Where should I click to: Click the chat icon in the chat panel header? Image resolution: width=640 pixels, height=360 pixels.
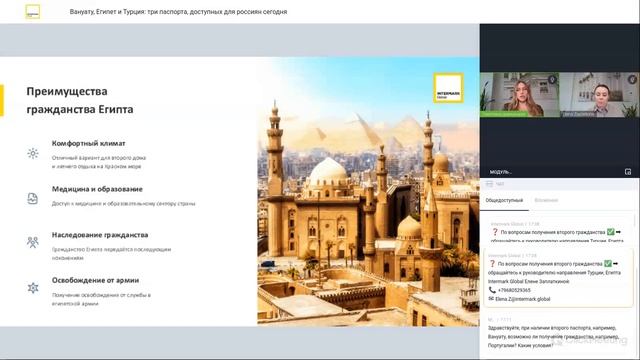tap(489, 184)
